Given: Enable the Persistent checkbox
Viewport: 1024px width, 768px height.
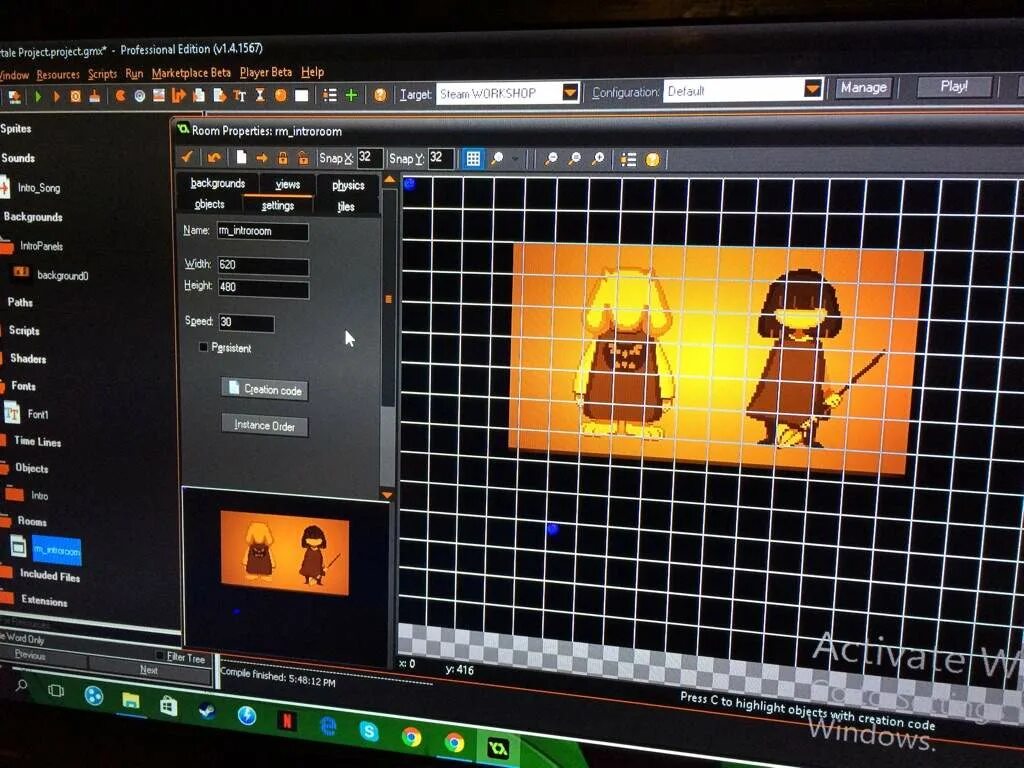Looking at the screenshot, I should [203, 347].
